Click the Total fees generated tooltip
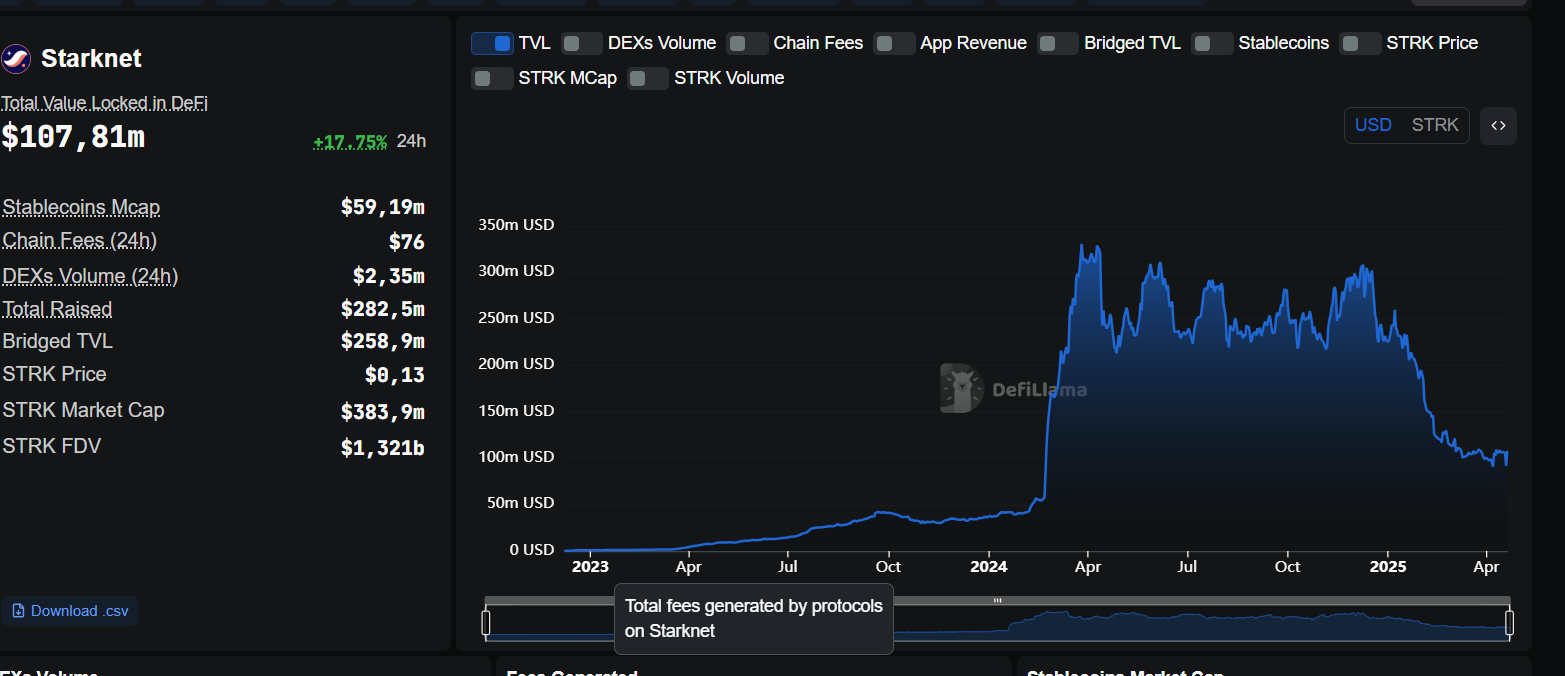1565x676 pixels. [x=754, y=619]
